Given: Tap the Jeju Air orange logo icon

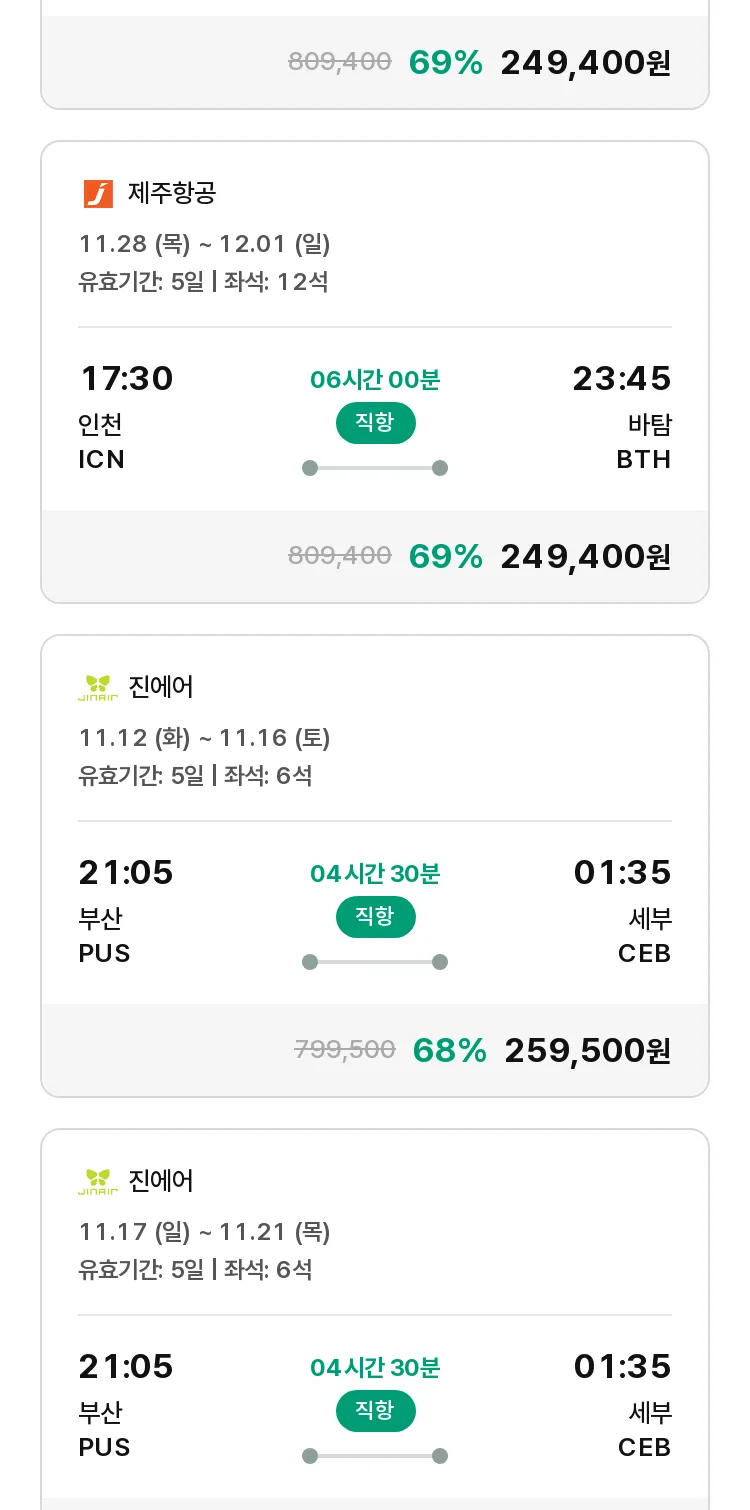Looking at the screenshot, I should (x=98, y=193).
